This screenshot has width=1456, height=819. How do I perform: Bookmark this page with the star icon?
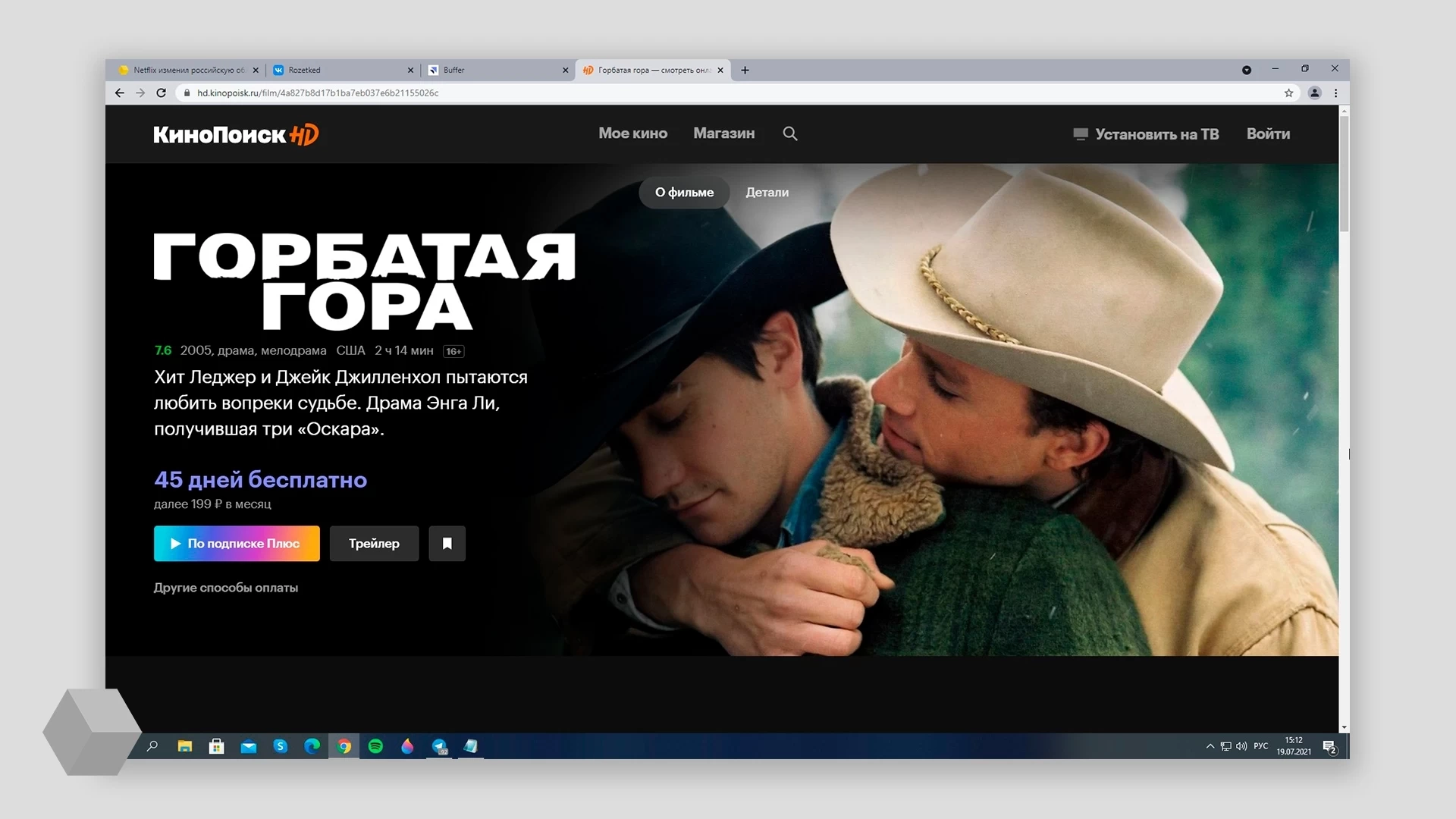pyautogui.click(x=1288, y=93)
